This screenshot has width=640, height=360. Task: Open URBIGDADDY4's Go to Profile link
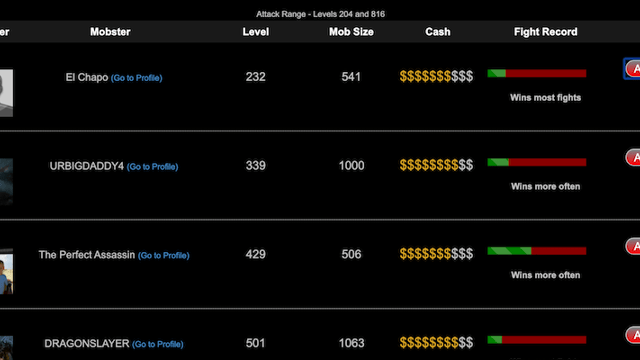[152, 167]
